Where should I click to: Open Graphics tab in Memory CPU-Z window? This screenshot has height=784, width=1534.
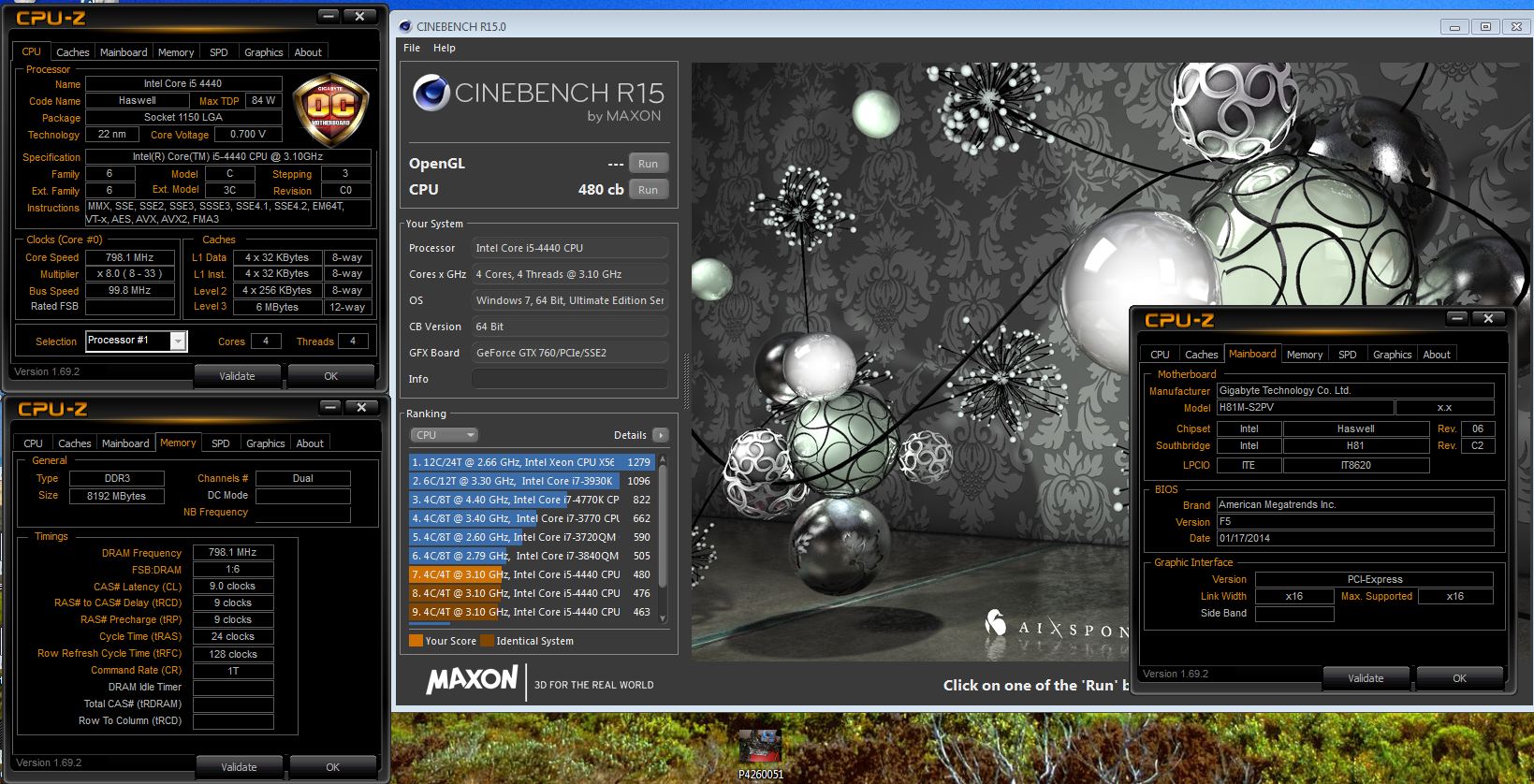(x=265, y=443)
